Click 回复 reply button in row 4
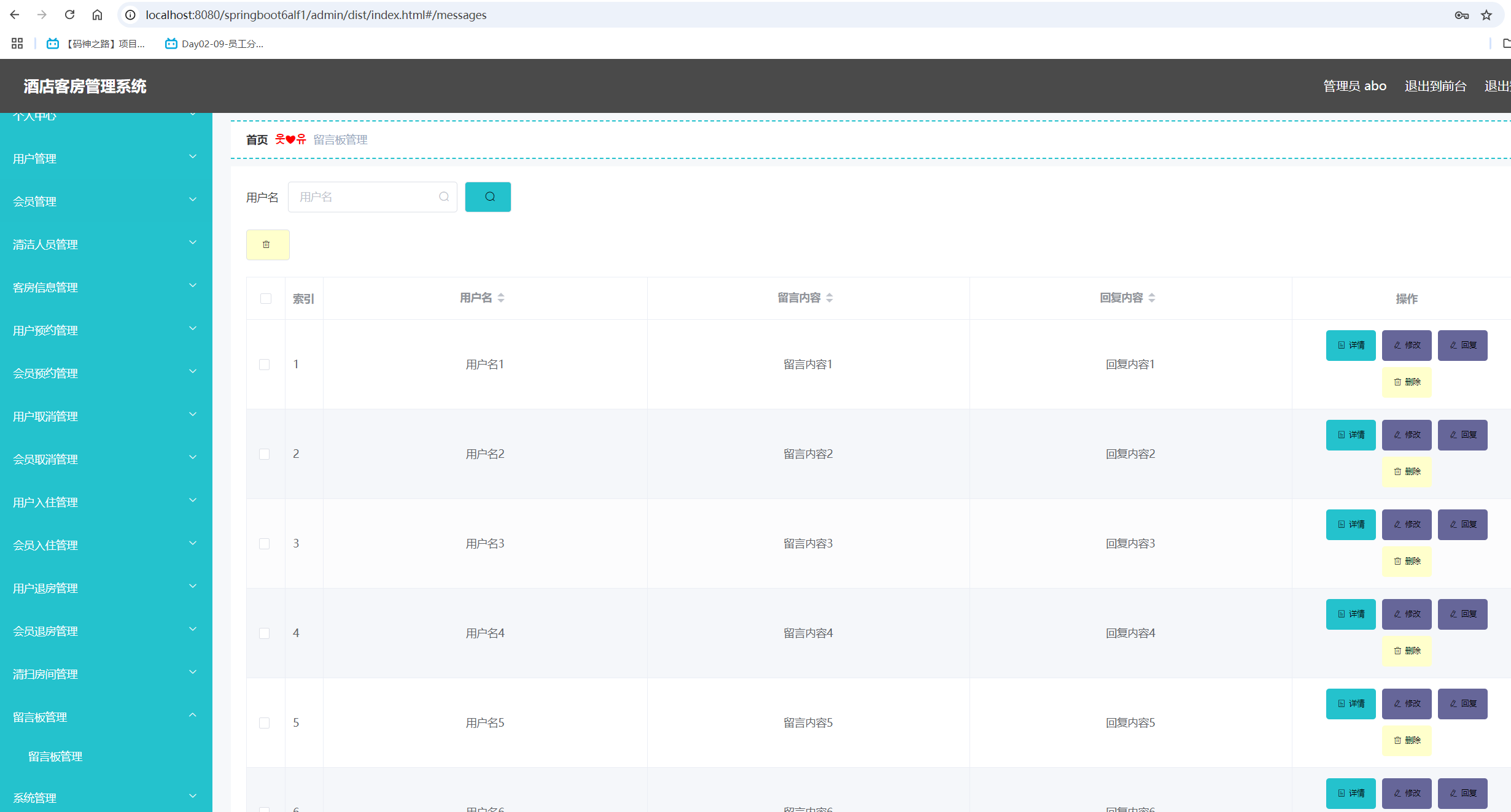Screen dimensions: 1511x812 click(1462, 614)
